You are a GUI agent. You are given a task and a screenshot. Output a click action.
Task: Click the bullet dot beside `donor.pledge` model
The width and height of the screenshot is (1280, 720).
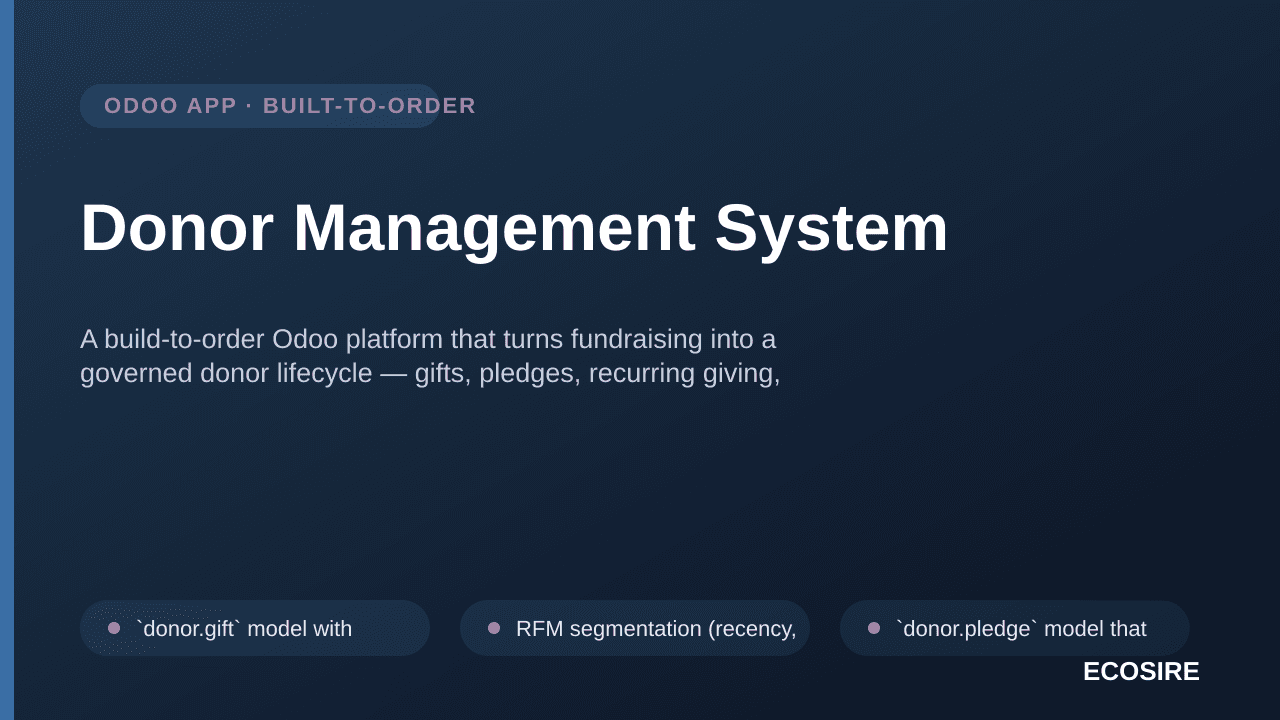coord(874,628)
